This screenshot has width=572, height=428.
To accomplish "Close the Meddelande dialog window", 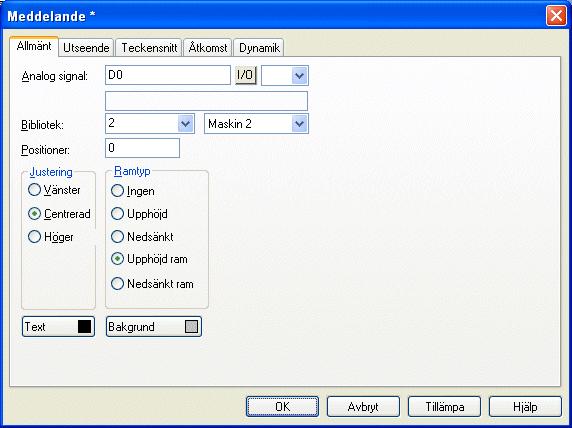I will pos(556,16).
